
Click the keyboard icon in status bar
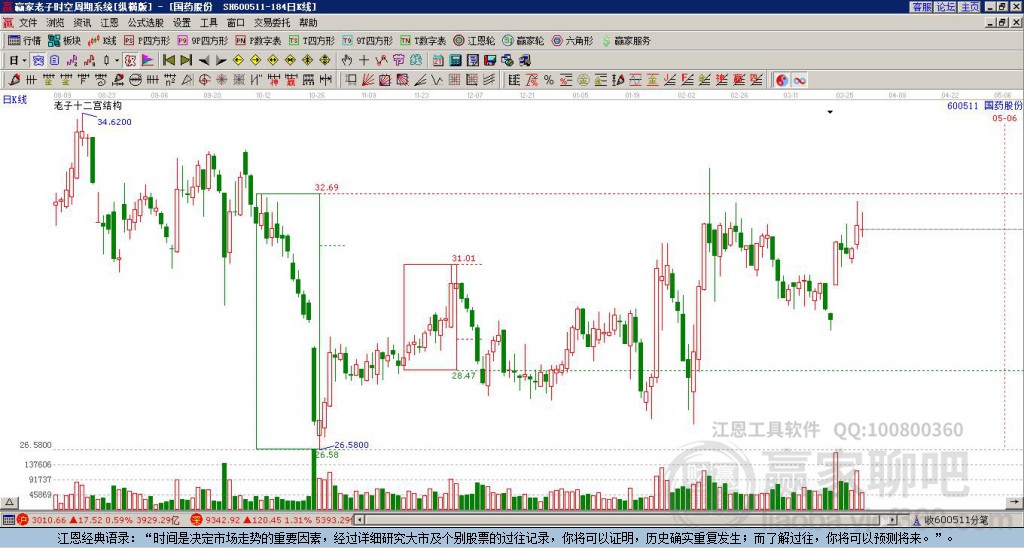[8, 520]
